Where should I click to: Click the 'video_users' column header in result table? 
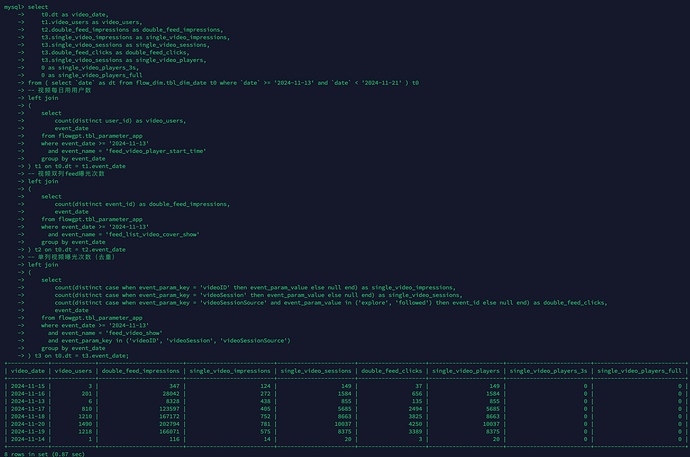(x=73, y=371)
